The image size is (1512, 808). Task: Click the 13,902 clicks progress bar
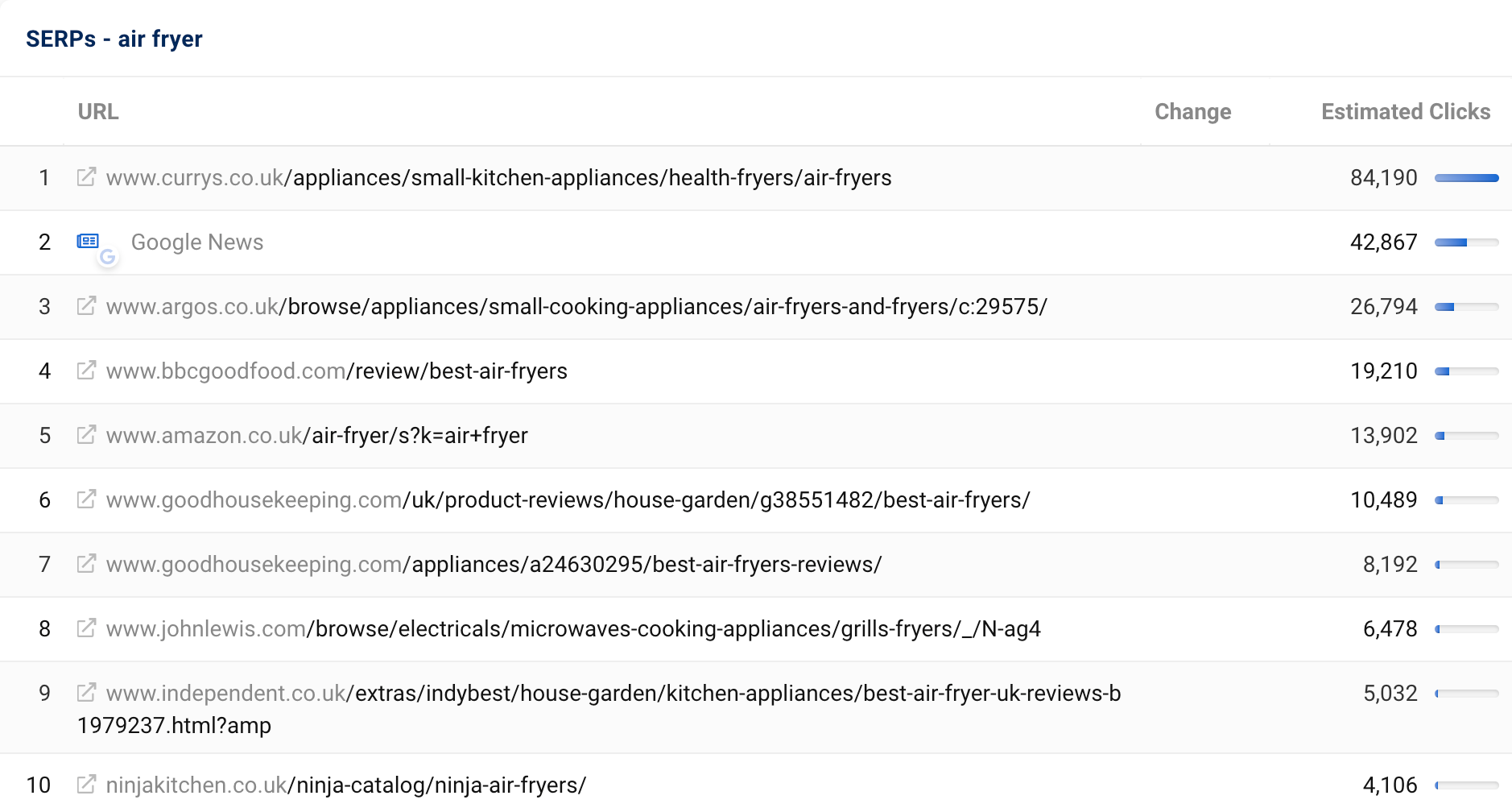[x=1466, y=436]
